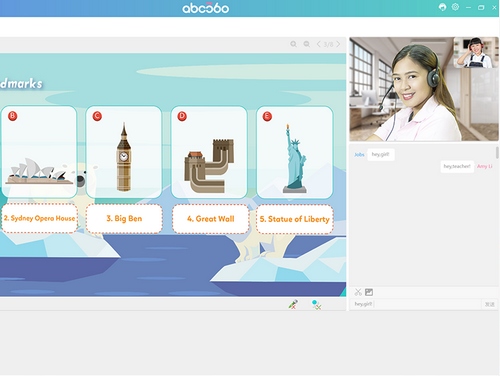Screen dimensions: 500x376
Task: Click the scissors screenshot icon
Action: pyautogui.click(x=358, y=292)
